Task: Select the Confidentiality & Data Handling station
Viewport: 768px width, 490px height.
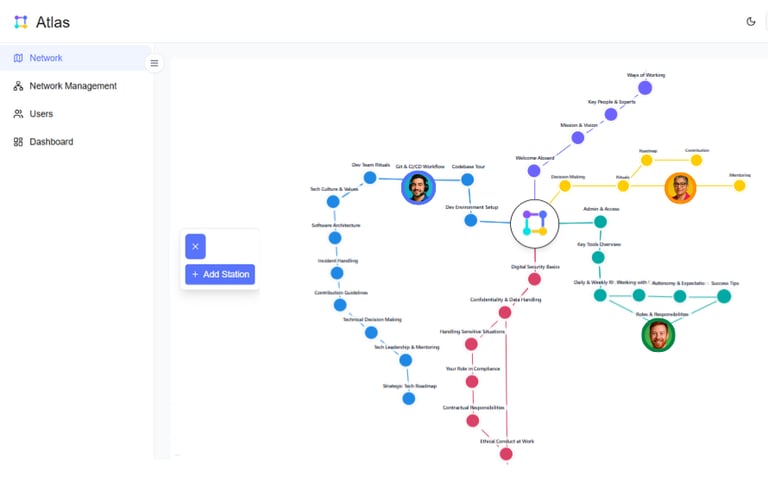Action: point(505,313)
